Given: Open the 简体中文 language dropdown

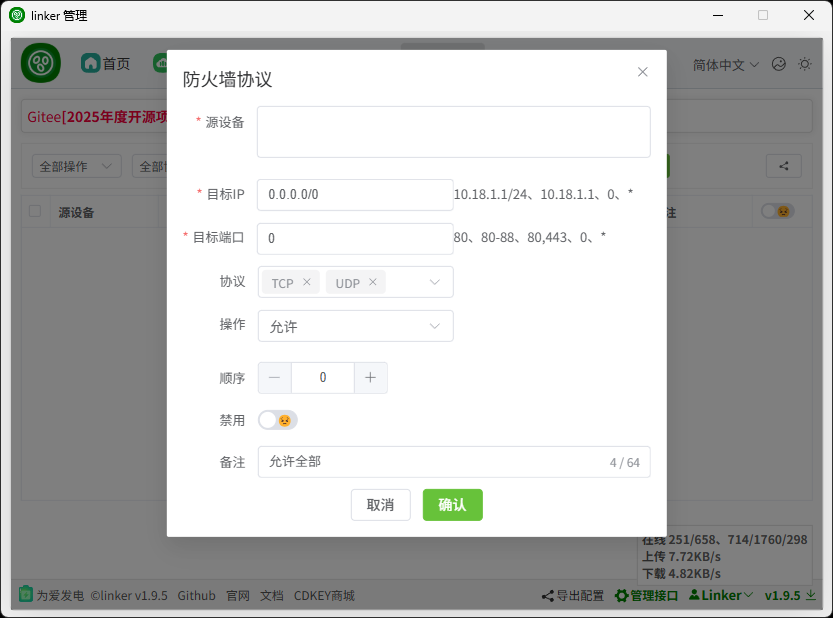Looking at the screenshot, I should pyautogui.click(x=726, y=64).
